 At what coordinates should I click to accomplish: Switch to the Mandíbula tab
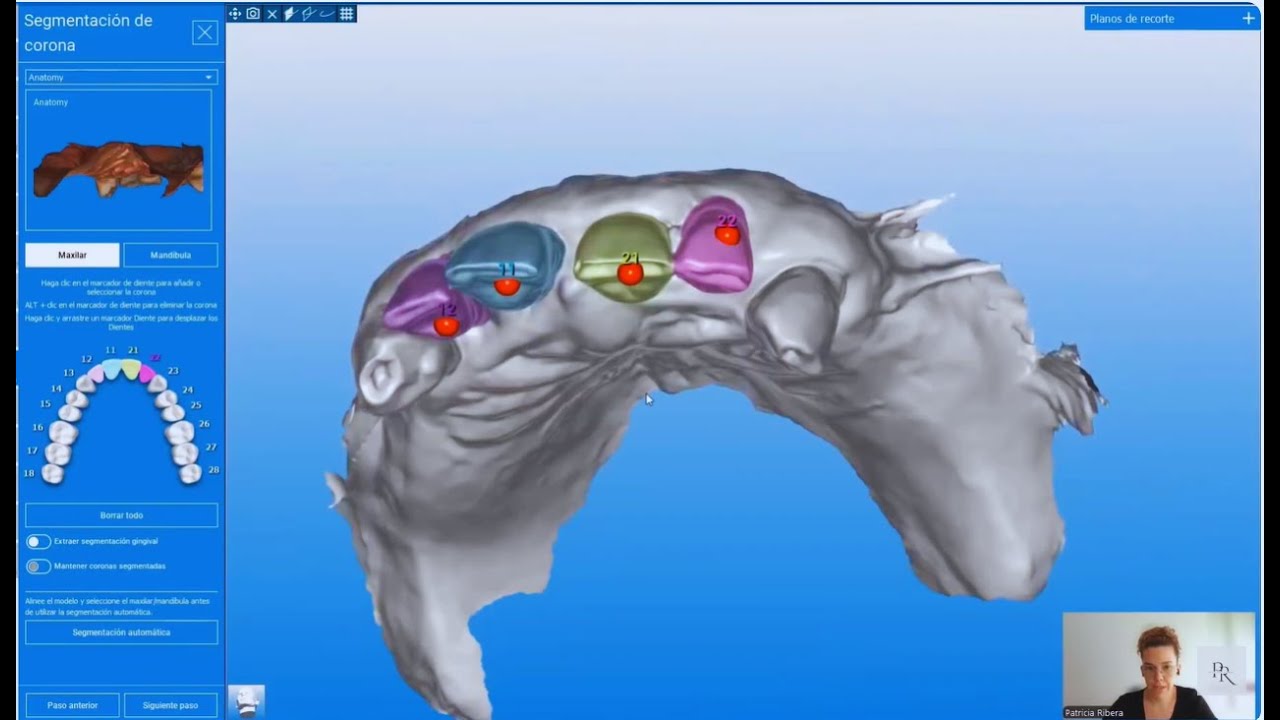coord(170,255)
